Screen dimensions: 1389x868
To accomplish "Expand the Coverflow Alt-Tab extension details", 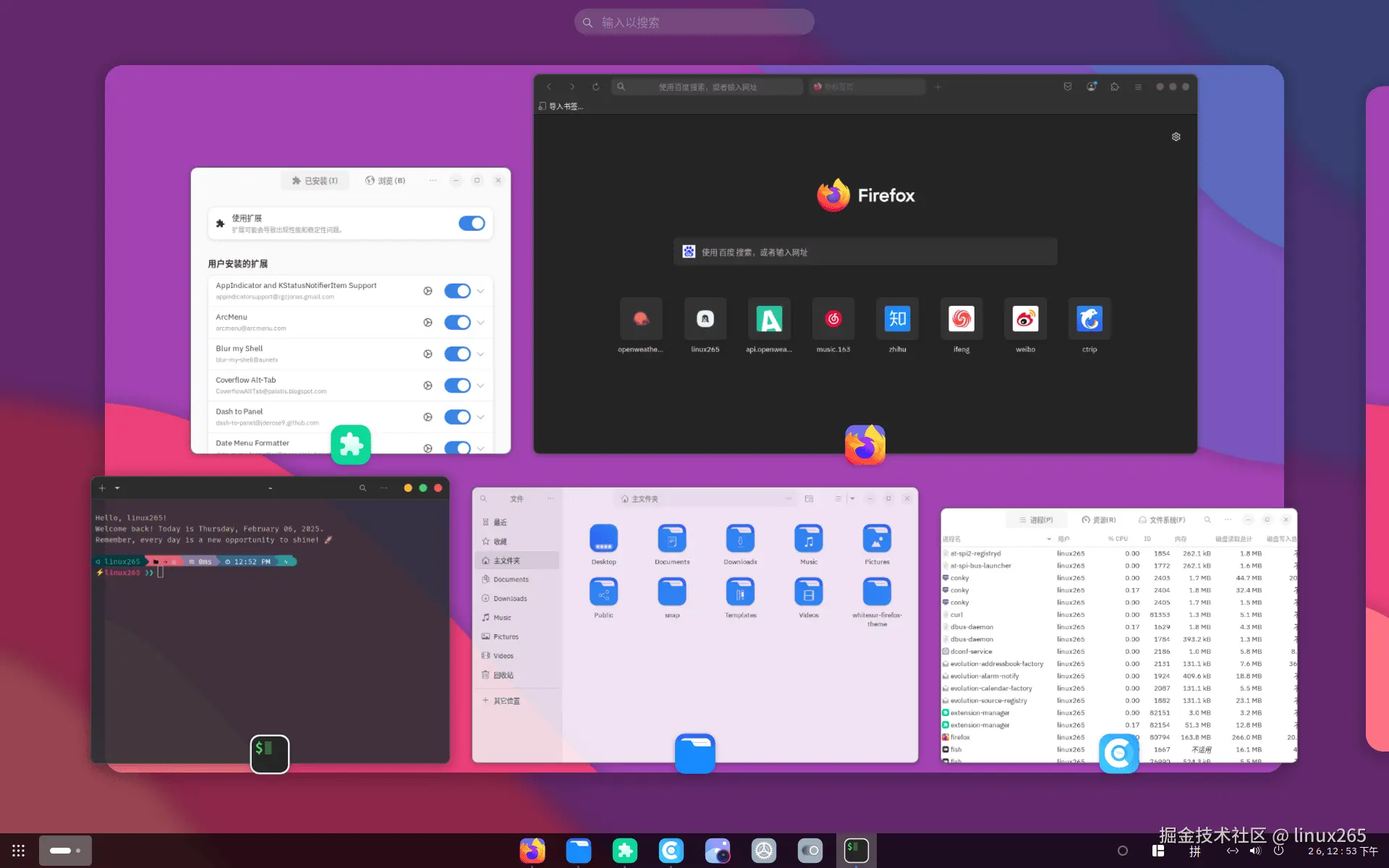I will [x=480, y=385].
